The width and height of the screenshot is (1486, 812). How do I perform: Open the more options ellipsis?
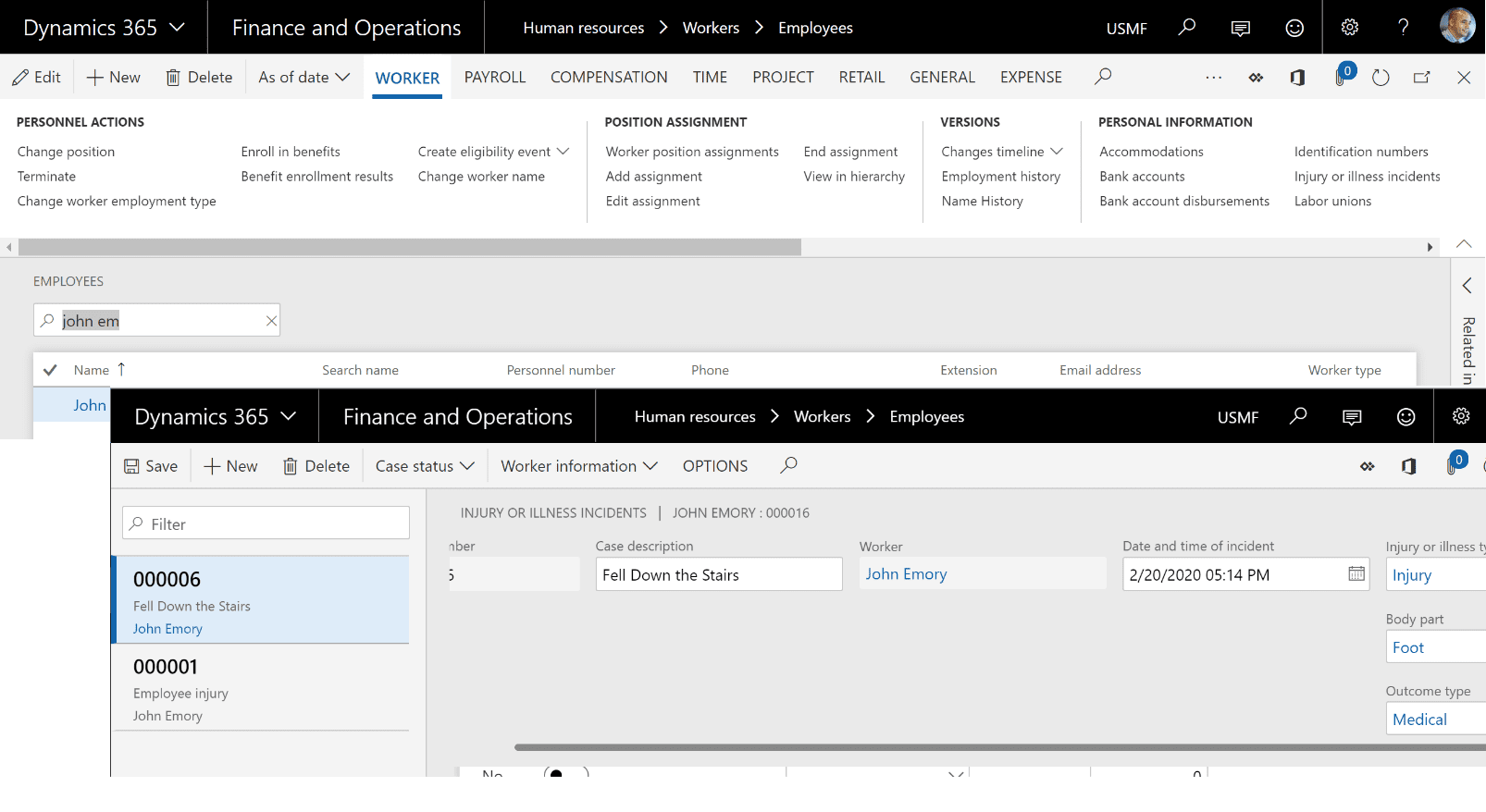point(1213,78)
